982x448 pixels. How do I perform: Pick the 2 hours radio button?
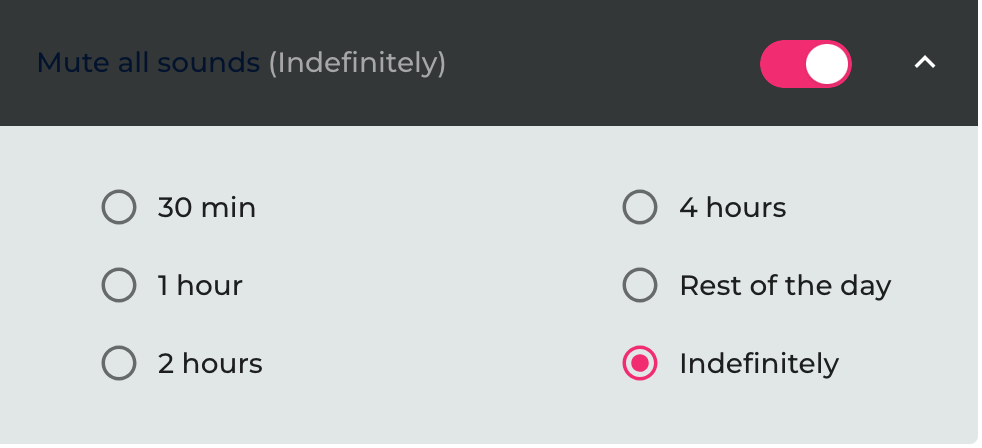click(119, 363)
